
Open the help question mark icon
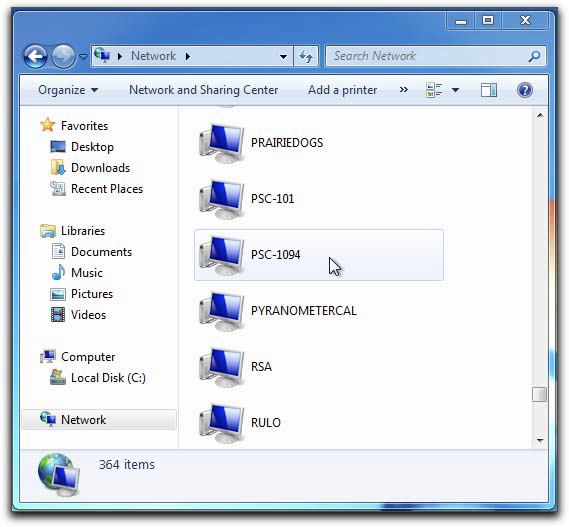point(524,90)
